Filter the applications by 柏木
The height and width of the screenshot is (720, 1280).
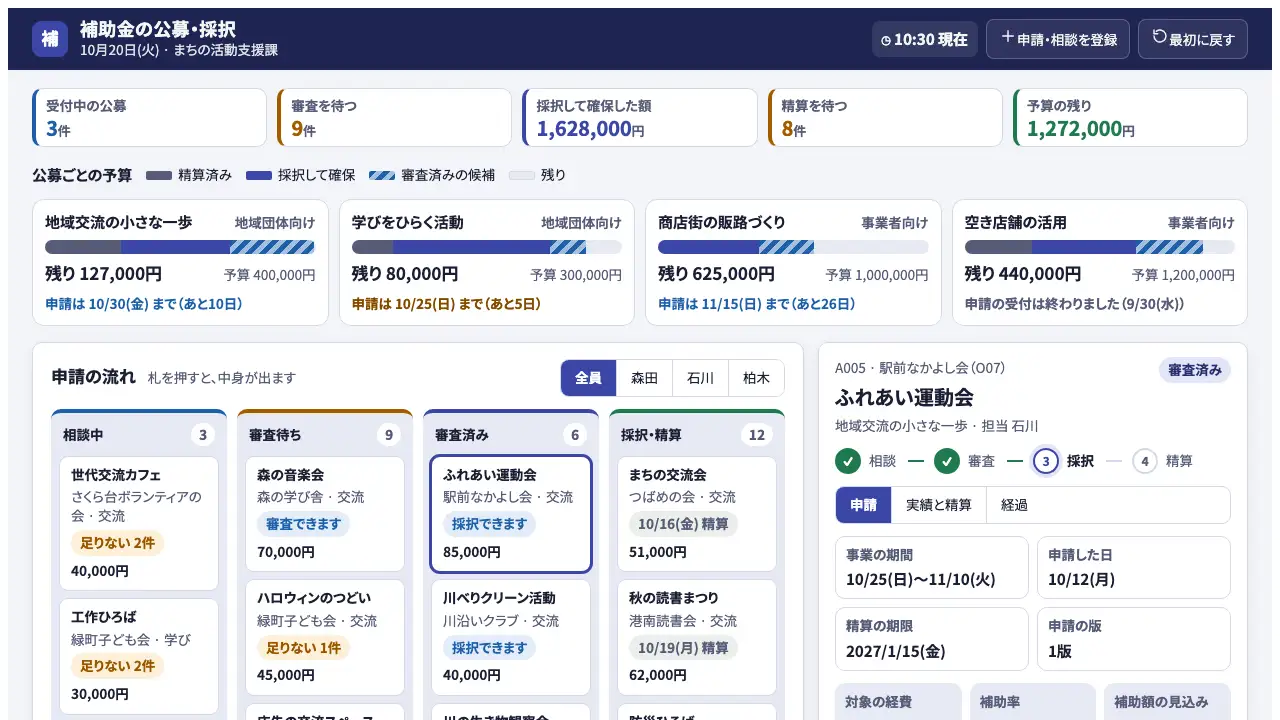(x=756, y=378)
